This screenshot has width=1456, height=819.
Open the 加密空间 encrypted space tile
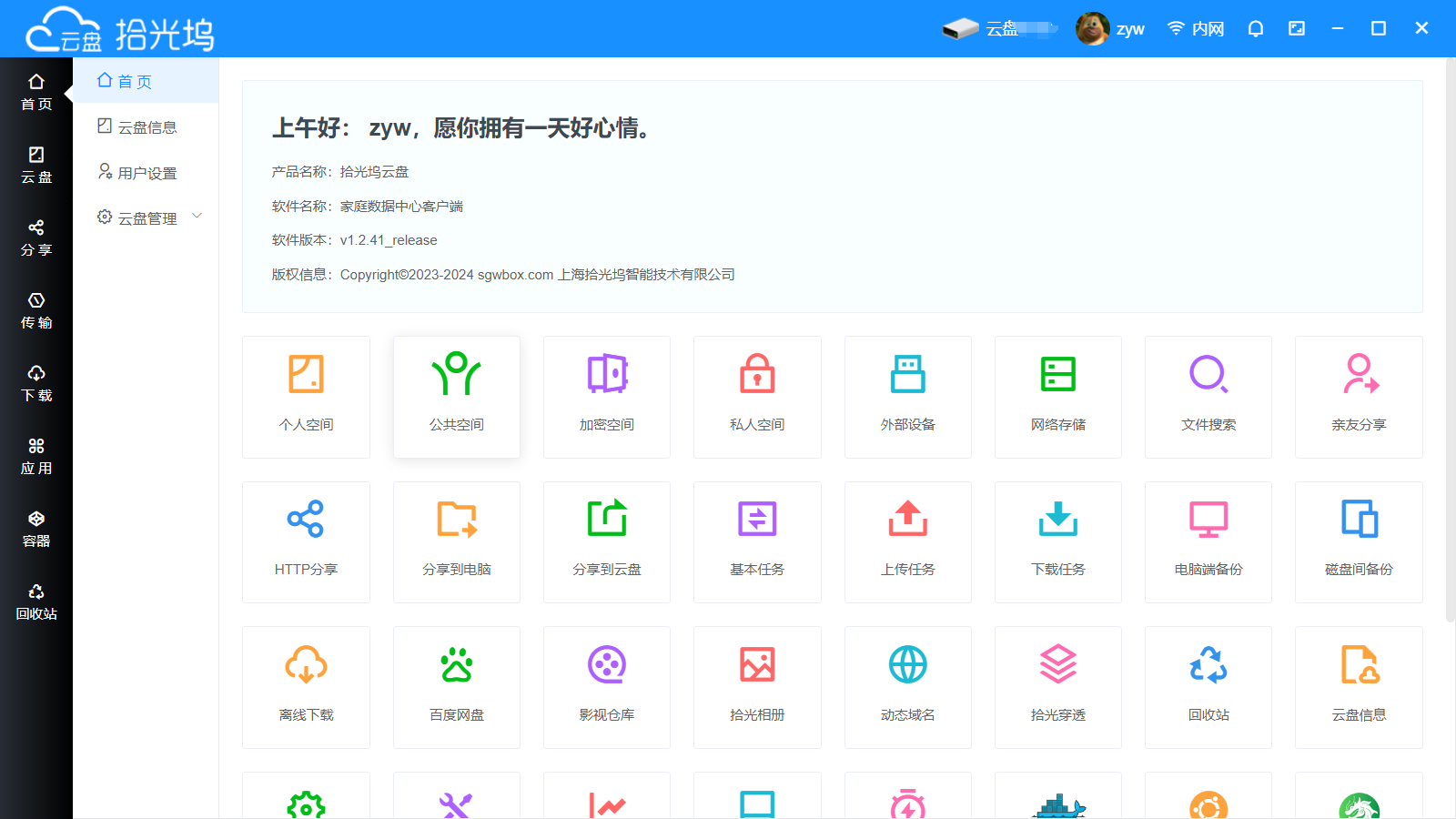(x=607, y=397)
